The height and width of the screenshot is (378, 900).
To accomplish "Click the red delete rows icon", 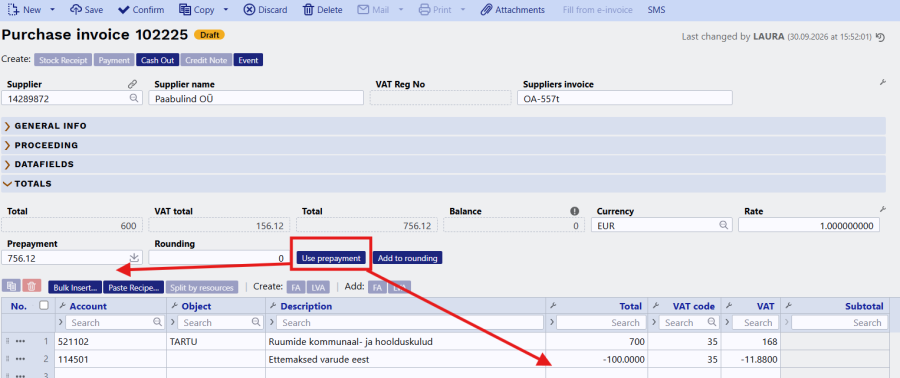I will pyautogui.click(x=32, y=286).
